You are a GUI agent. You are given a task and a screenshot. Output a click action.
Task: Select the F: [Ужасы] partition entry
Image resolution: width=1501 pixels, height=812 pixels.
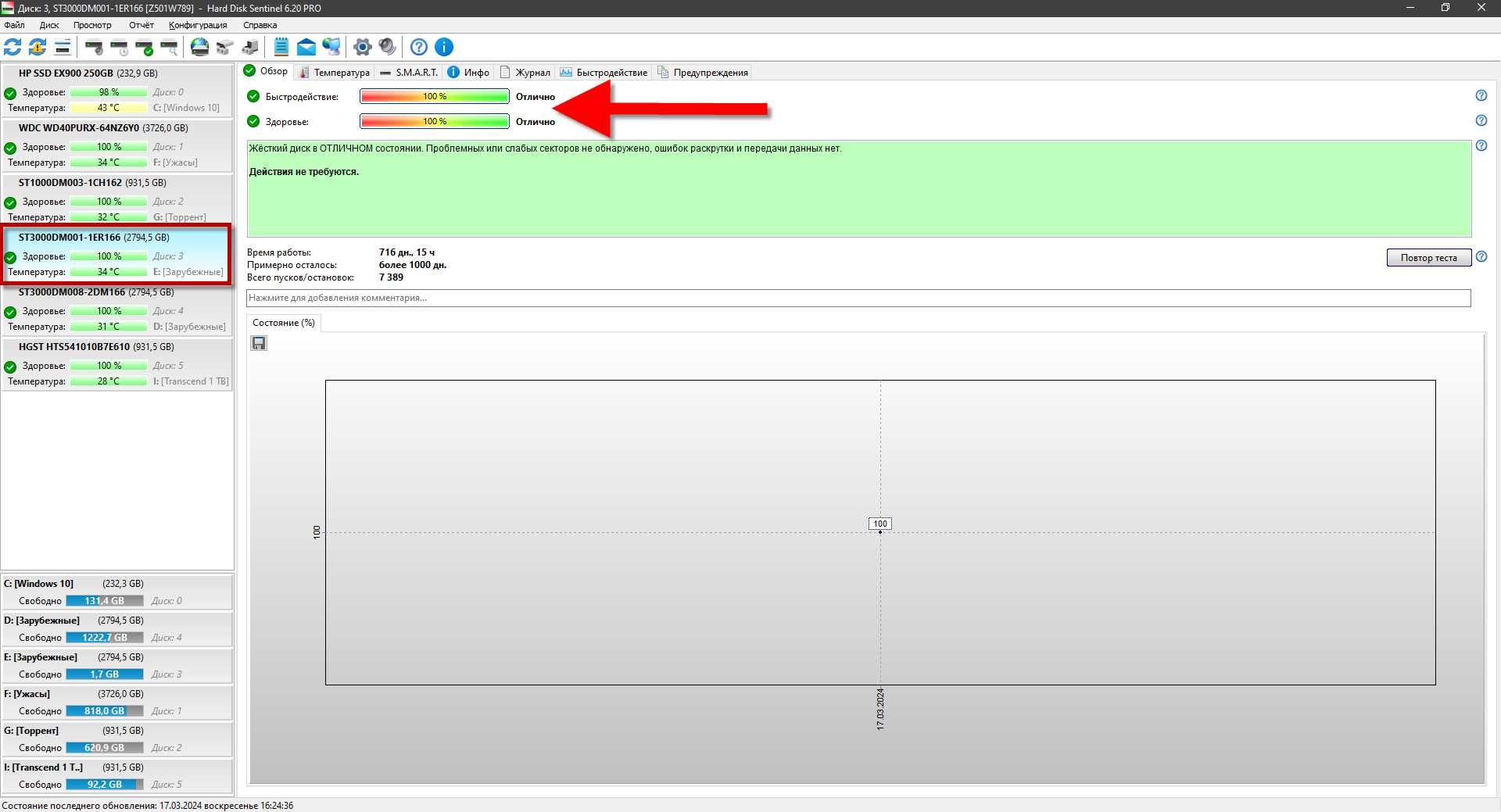(117, 702)
